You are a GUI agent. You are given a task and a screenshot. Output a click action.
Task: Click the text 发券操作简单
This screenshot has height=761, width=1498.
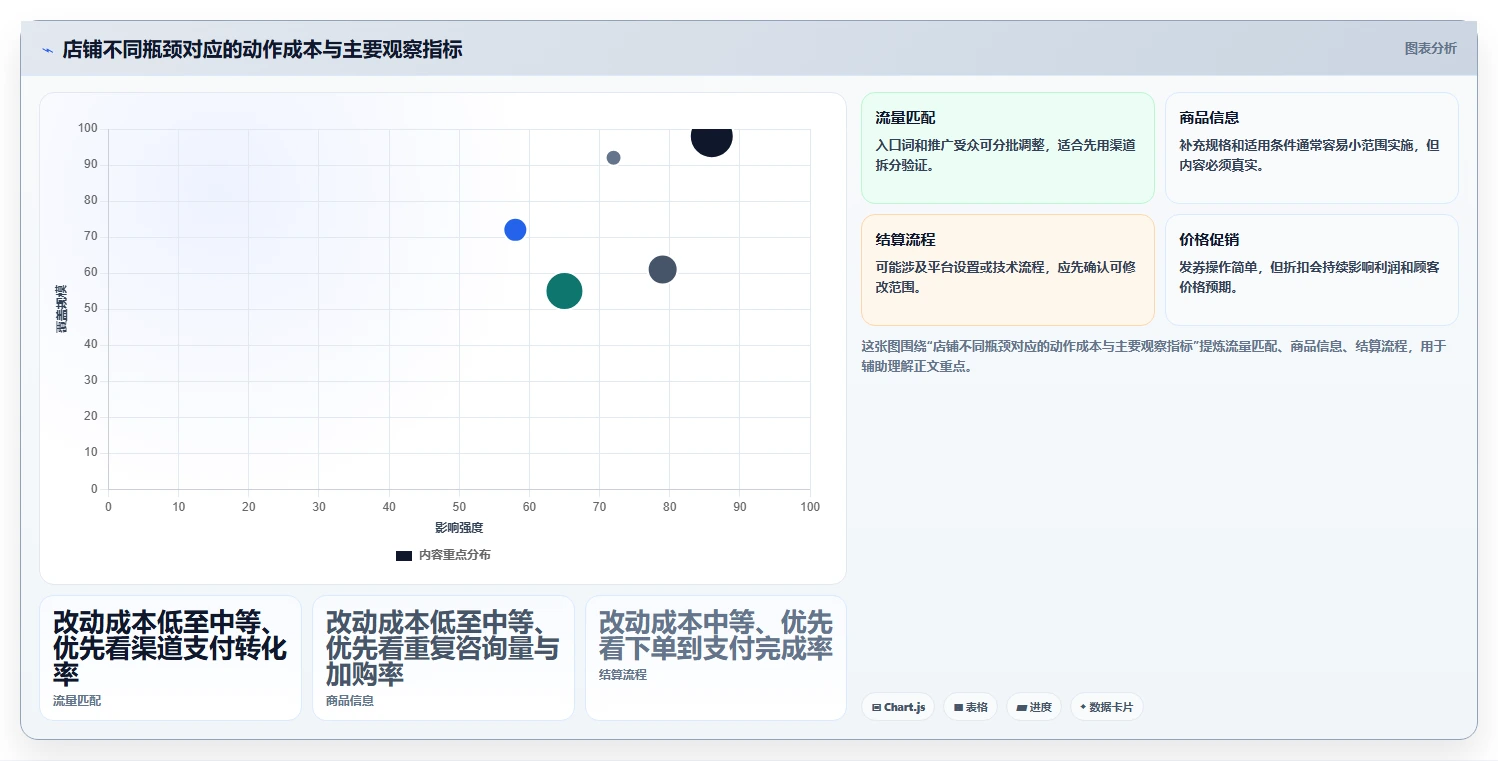tap(1218, 267)
